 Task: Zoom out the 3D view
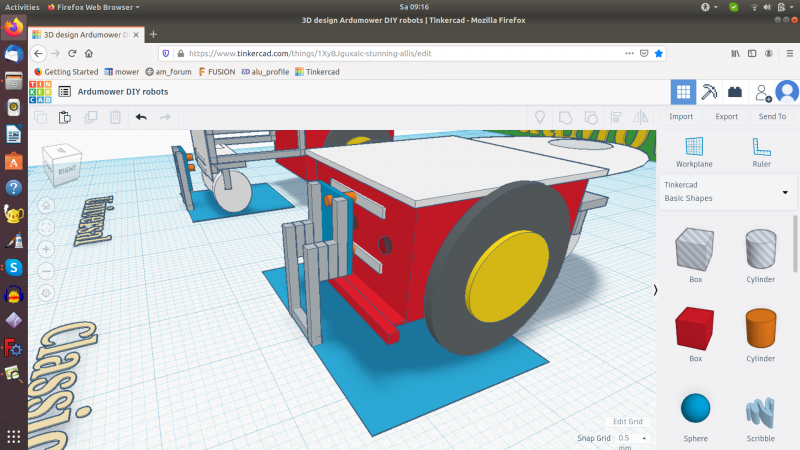[46, 271]
